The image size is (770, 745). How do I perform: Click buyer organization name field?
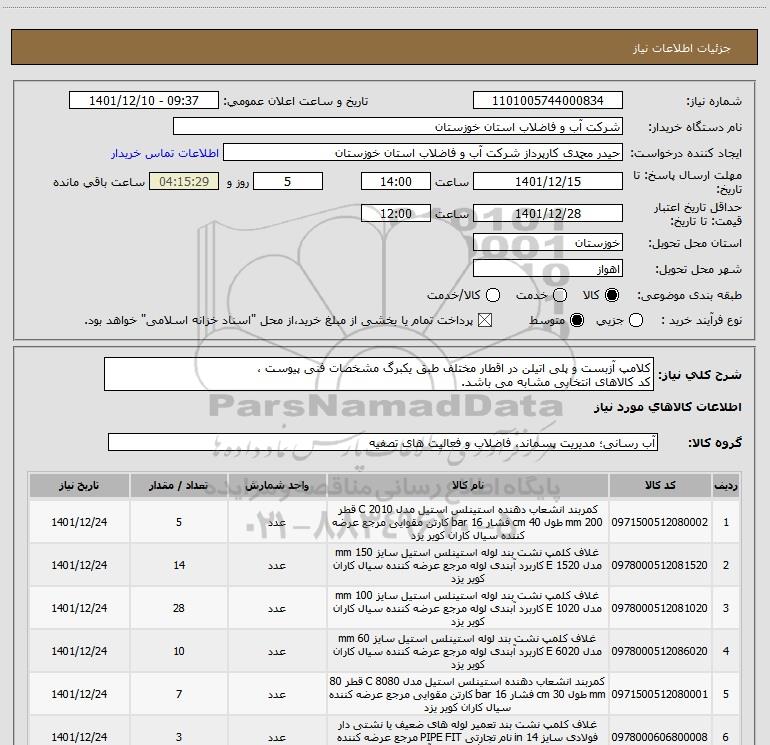pyautogui.click(x=398, y=127)
